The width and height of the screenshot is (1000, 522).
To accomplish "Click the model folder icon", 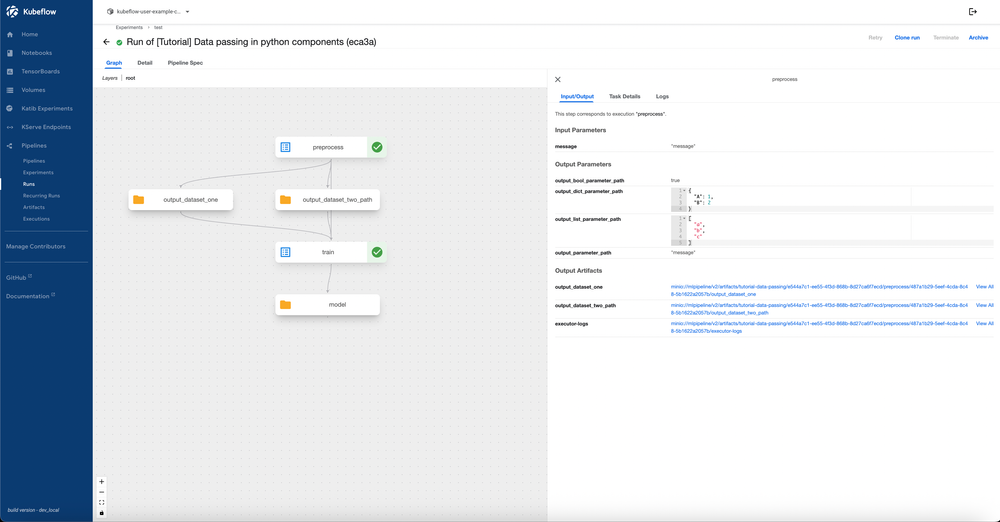I will 286,304.
